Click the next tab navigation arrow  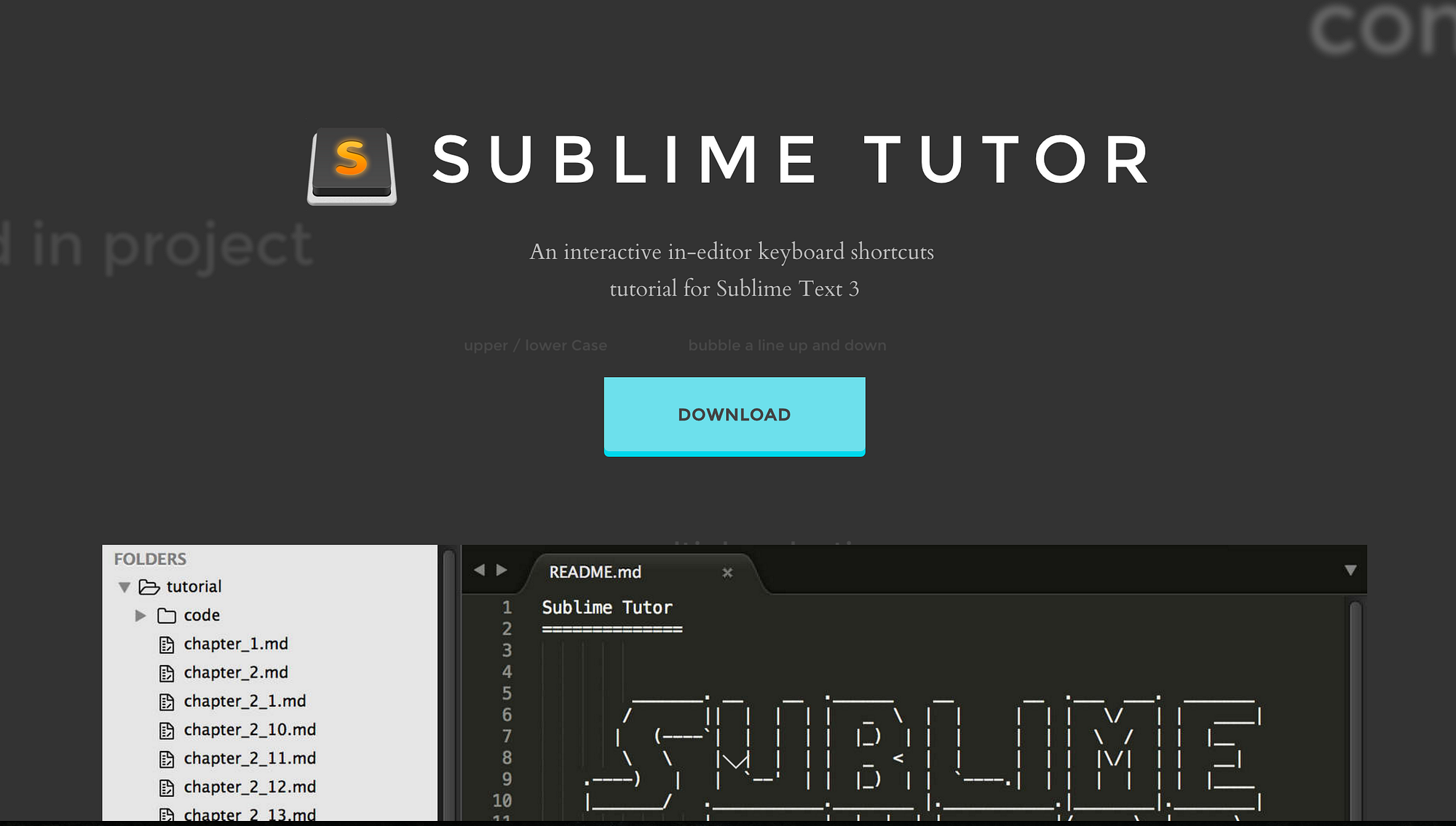click(502, 571)
